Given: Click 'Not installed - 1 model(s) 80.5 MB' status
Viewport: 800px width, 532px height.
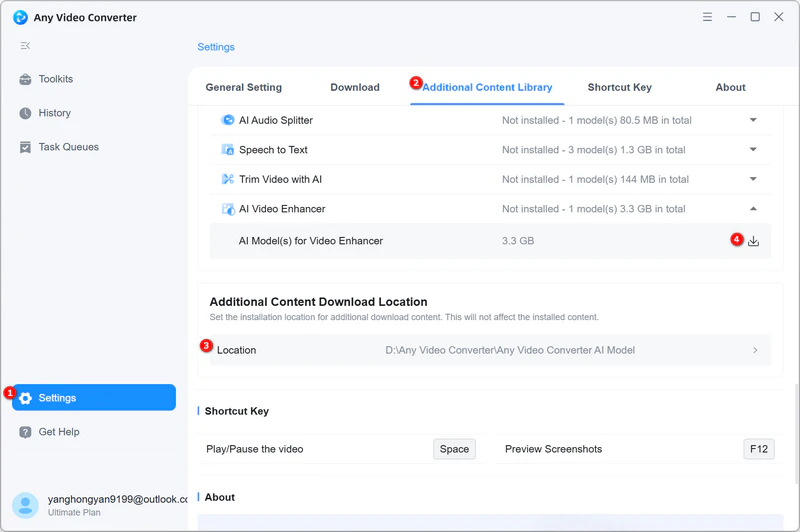Looking at the screenshot, I should (596, 120).
